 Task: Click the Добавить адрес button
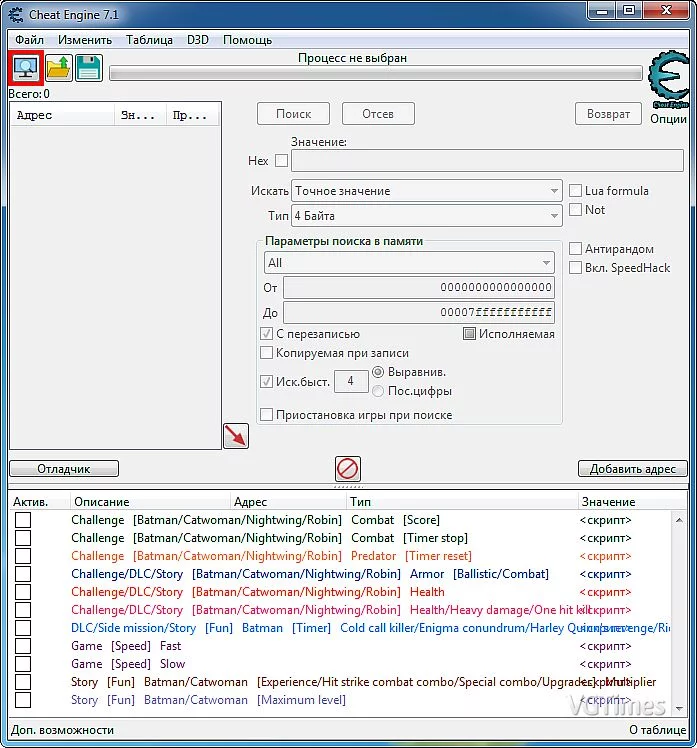[633, 468]
